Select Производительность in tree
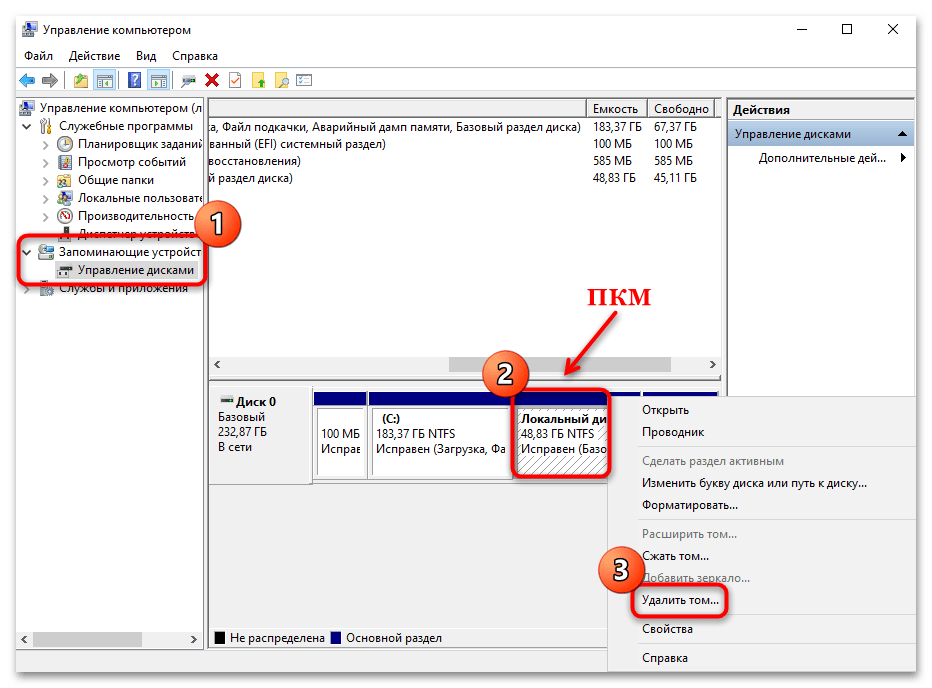Screen dimensions: 932x688 click(136, 216)
